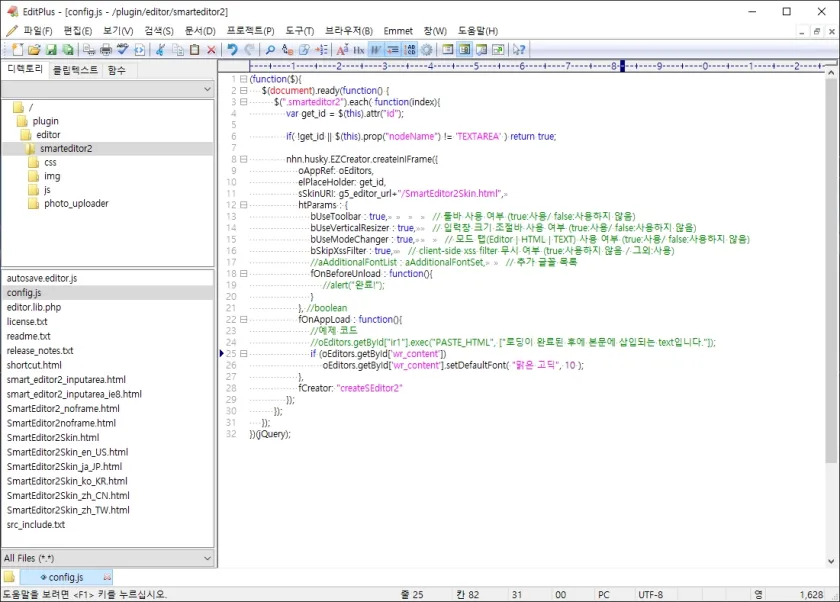
Task: Select SmartEditor2Skin.html in file list
Action: point(53,438)
